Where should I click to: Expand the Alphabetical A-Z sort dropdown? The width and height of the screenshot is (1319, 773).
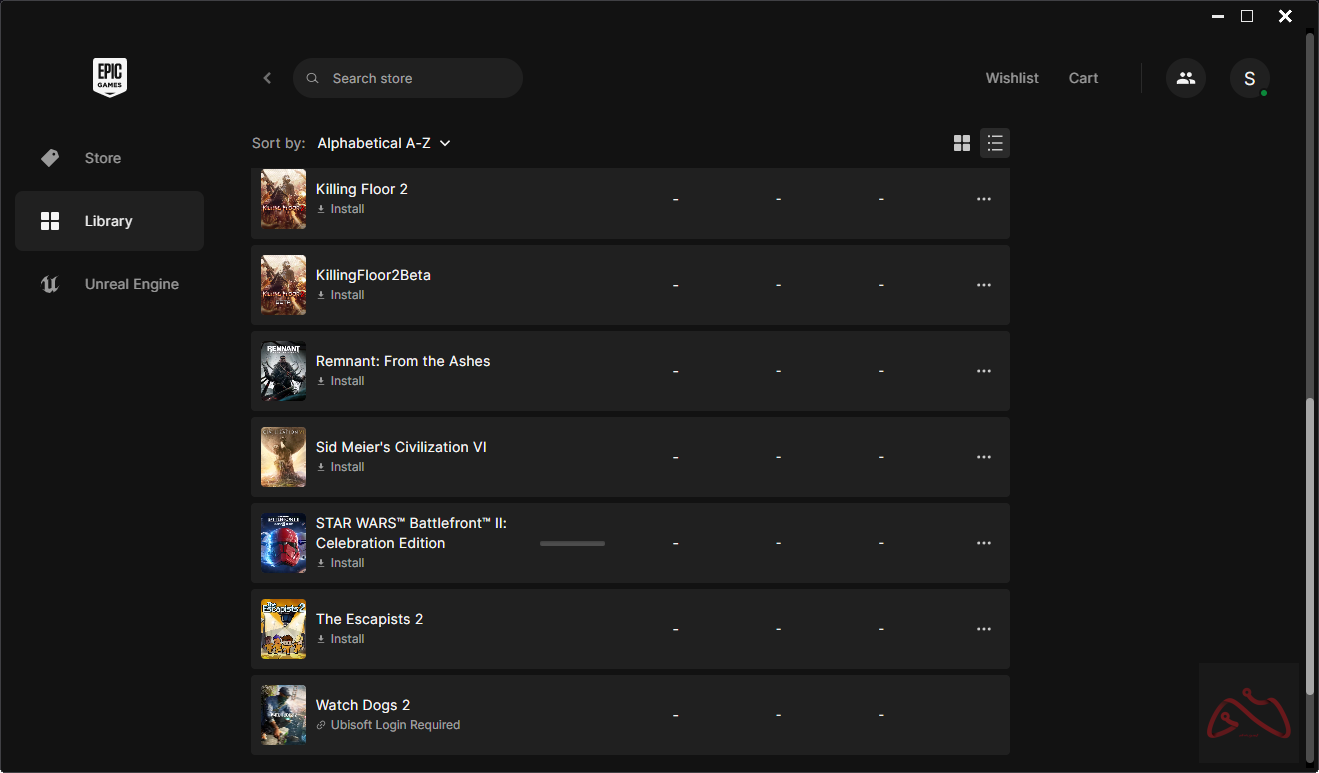click(384, 143)
